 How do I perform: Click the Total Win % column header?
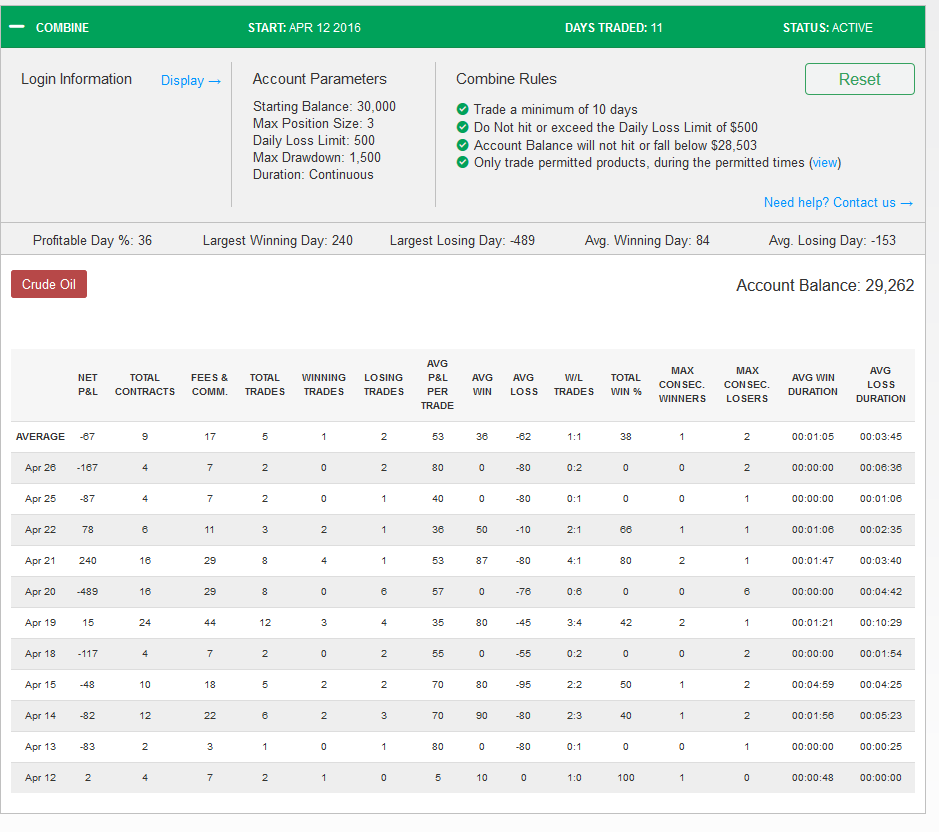tap(626, 385)
